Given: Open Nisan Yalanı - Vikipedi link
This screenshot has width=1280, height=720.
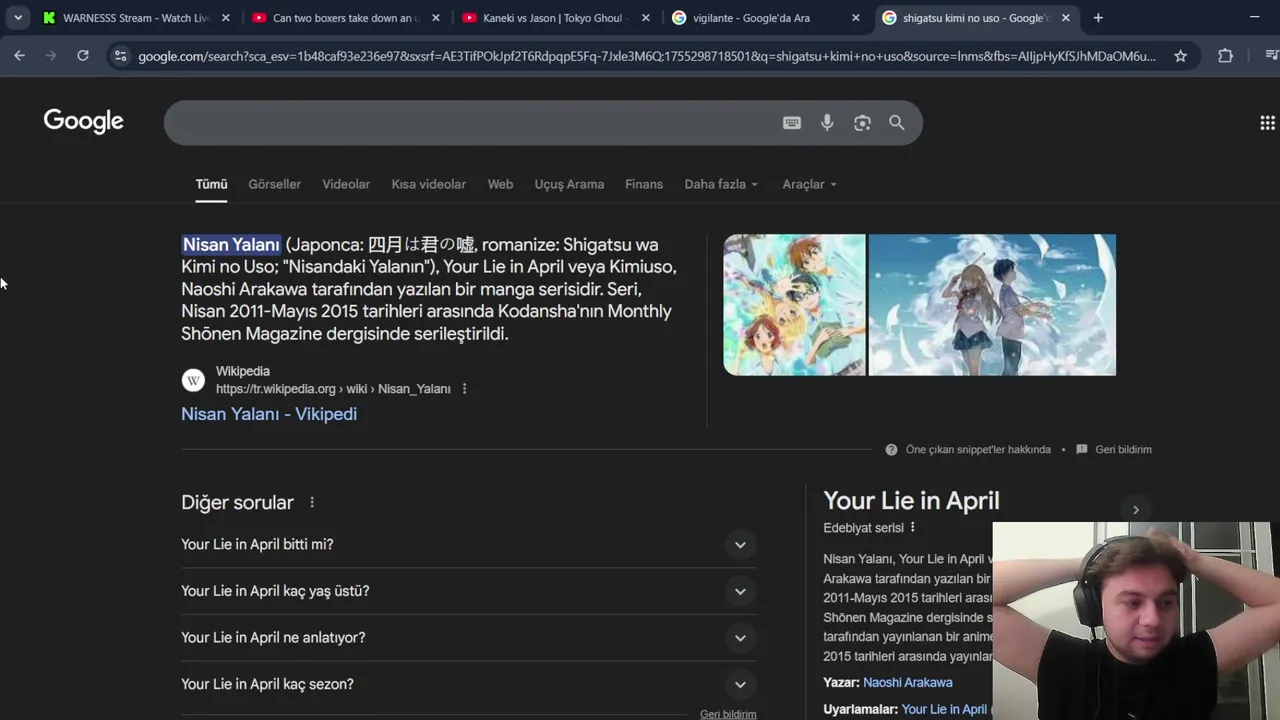Looking at the screenshot, I should [x=269, y=414].
